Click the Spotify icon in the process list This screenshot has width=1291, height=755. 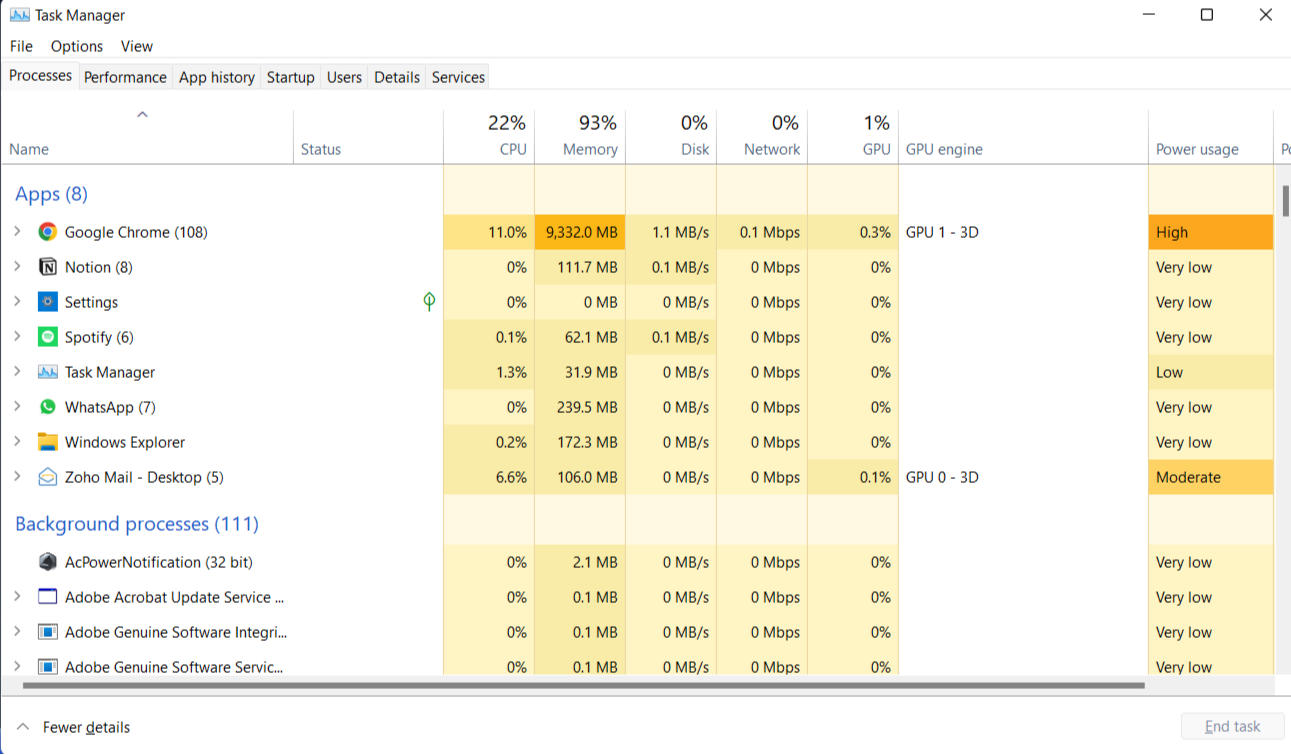[47, 337]
